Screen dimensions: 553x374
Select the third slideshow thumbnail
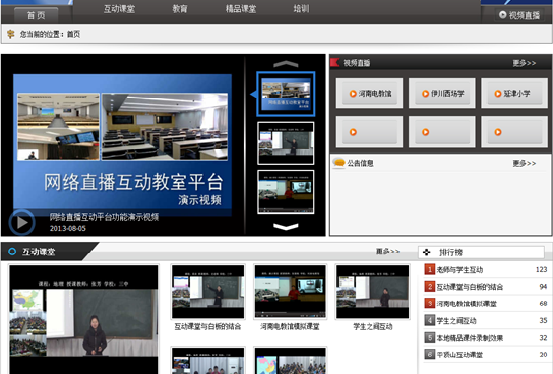pyautogui.click(x=286, y=192)
